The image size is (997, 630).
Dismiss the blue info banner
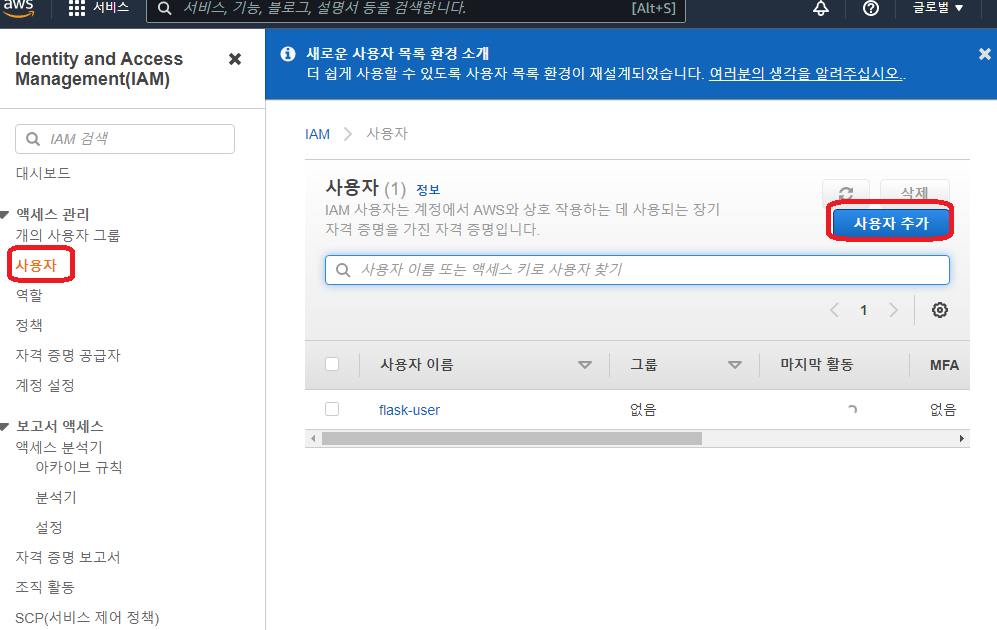[x=984, y=54]
